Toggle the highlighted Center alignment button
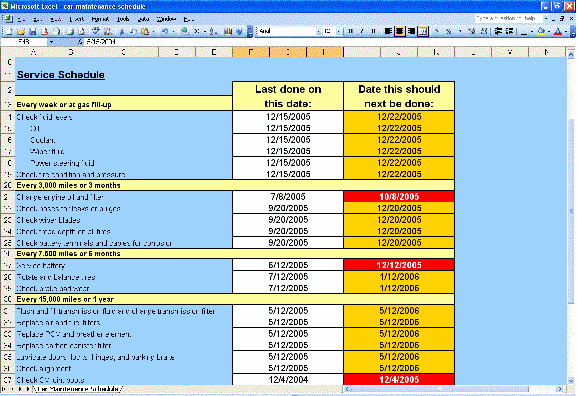The width and height of the screenshot is (578, 396). click(x=400, y=31)
